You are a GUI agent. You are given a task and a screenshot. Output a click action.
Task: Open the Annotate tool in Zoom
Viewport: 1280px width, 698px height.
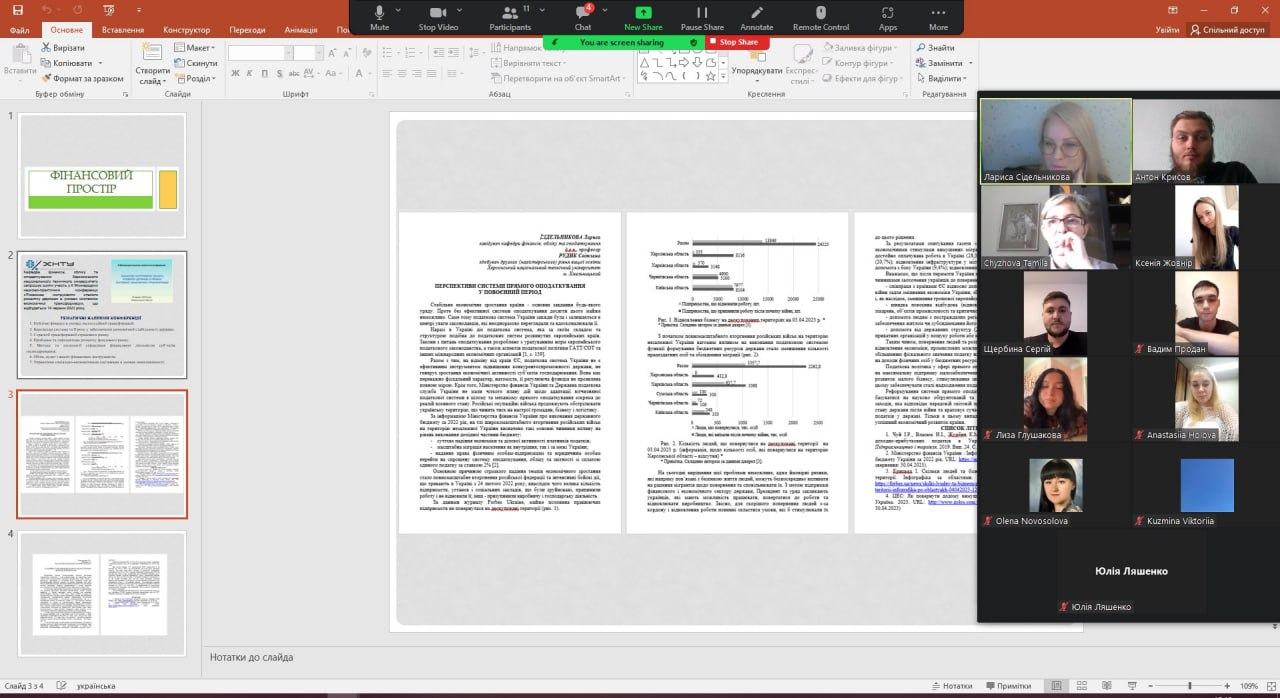(756, 17)
